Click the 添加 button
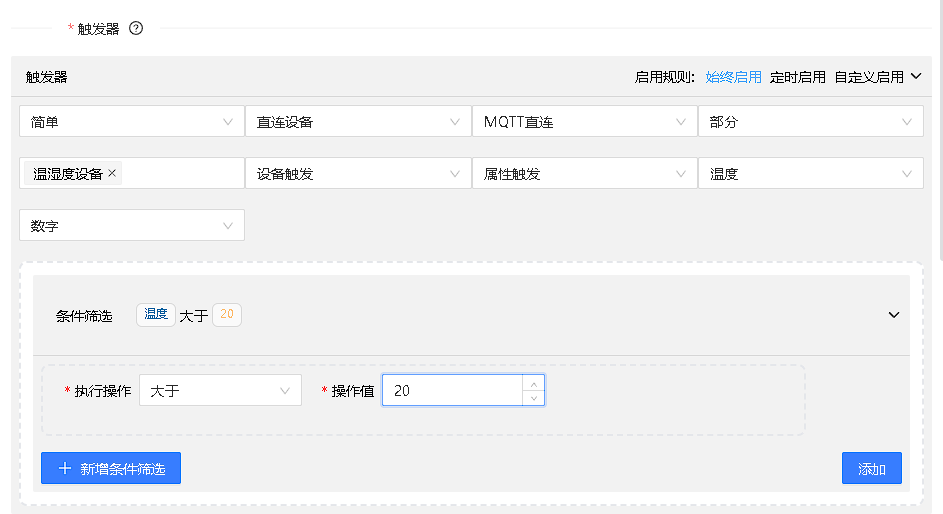This screenshot has width=943, height=514. click(871, 468)
